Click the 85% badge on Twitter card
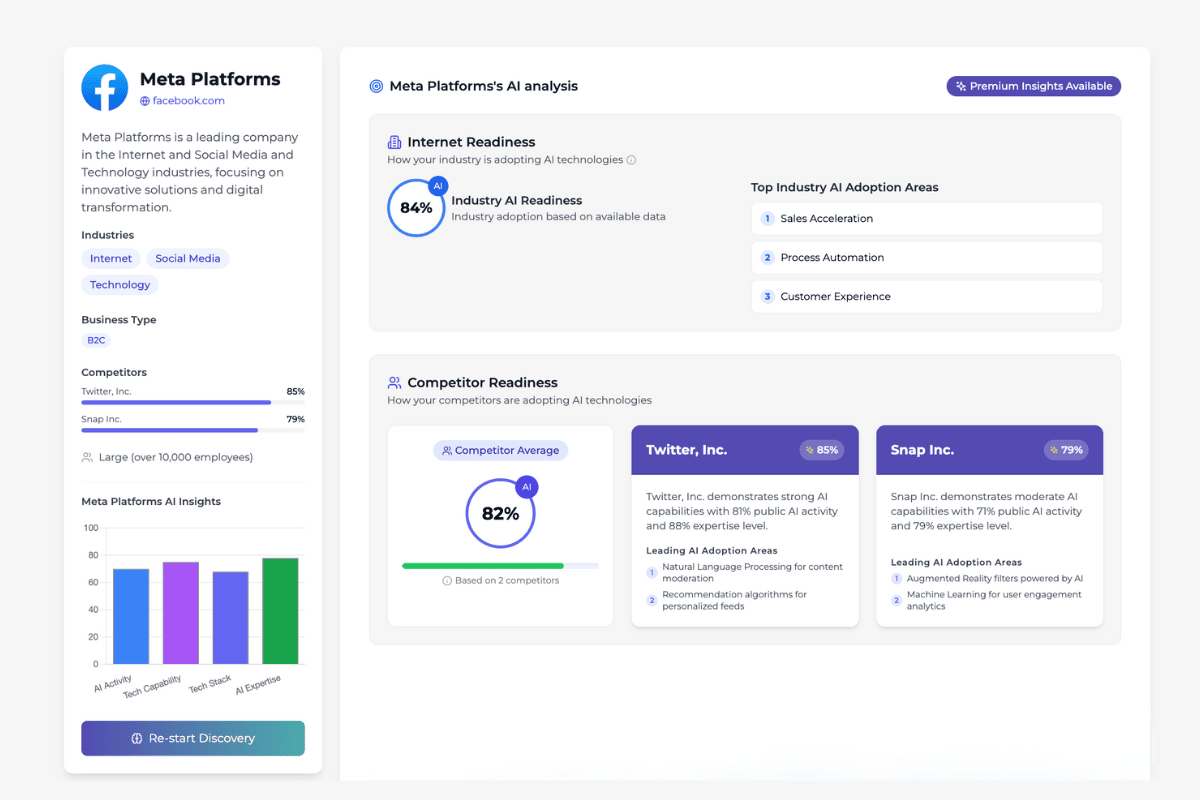1200x800 pixels. (821, 450)
